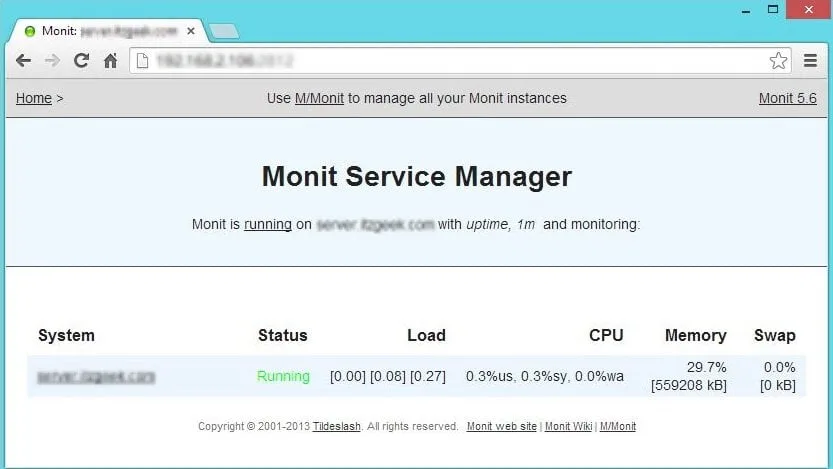This screenshot has width=833, height=469.
Task: Click the CPU value '0.3%us, 0.3%sy, 0.0%wa'
Action: pyautogui.click(x=545, y=376)
